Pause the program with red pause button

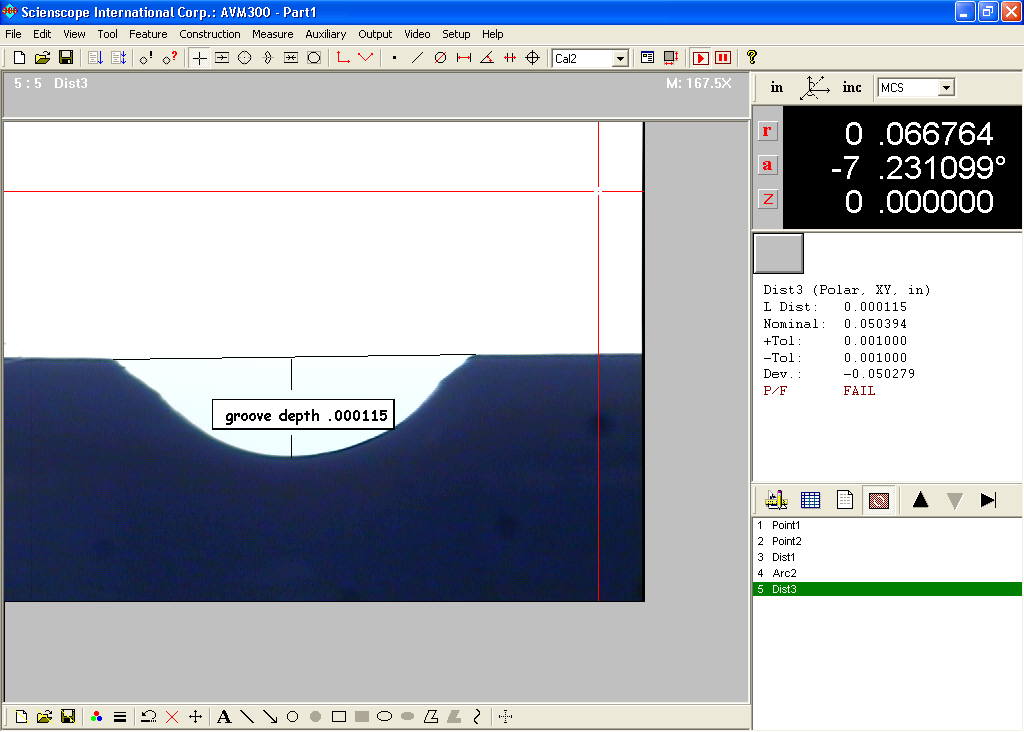pos(723,57)
